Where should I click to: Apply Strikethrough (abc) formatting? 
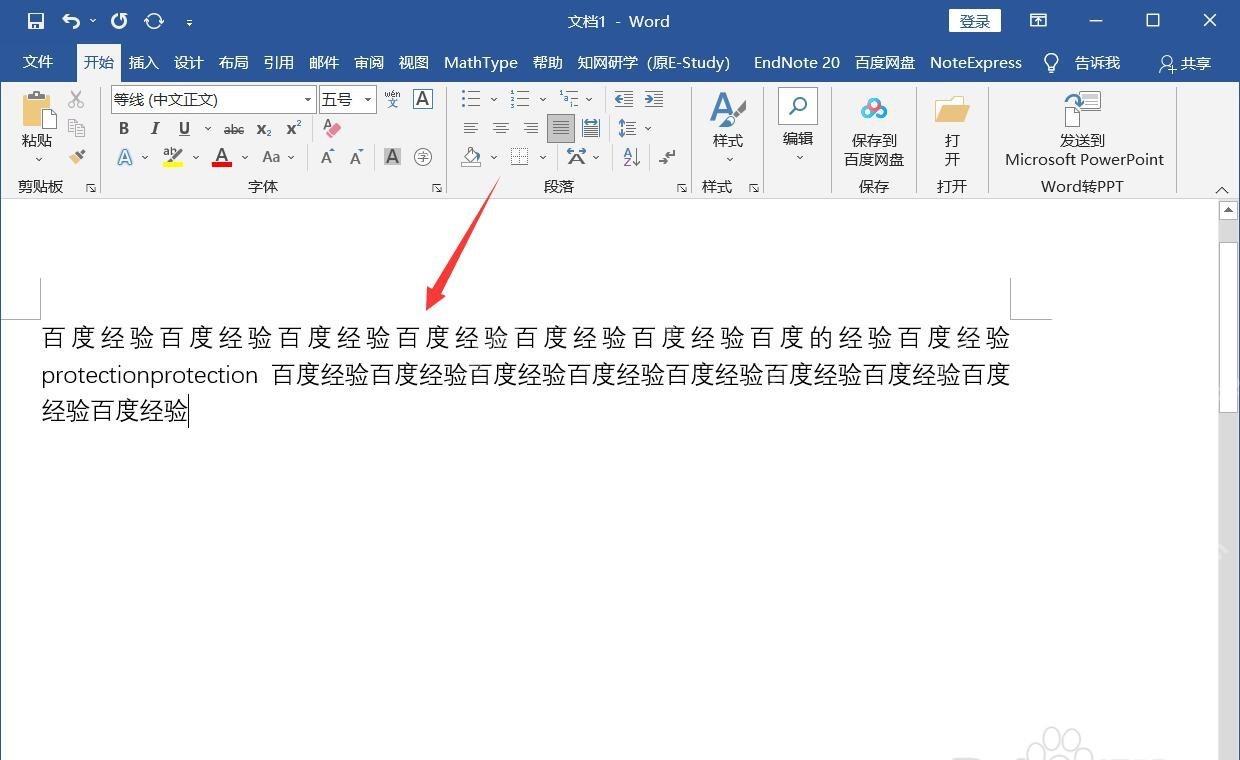[x=234, y=129]
